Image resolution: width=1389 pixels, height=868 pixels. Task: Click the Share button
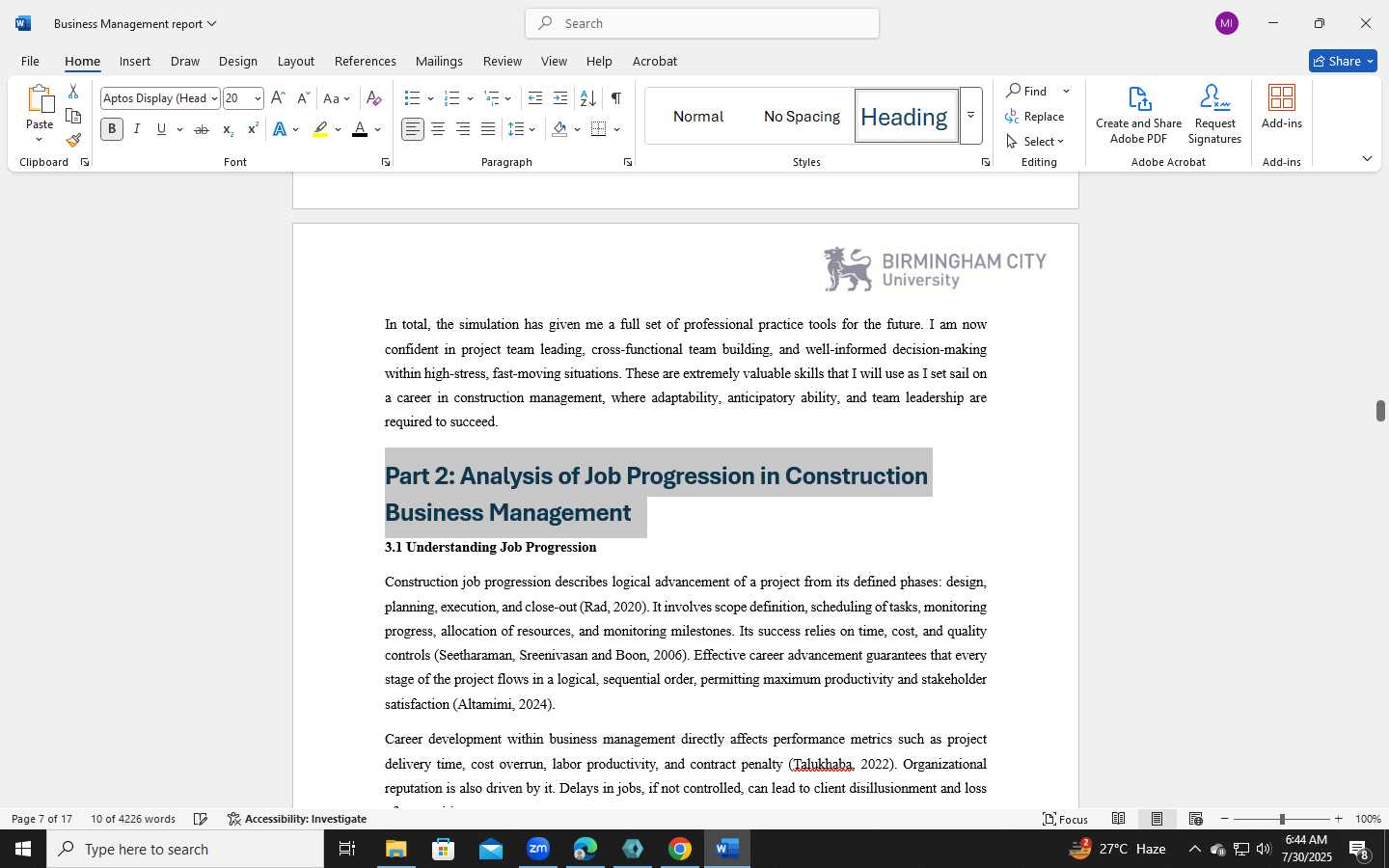point(1343,61)
